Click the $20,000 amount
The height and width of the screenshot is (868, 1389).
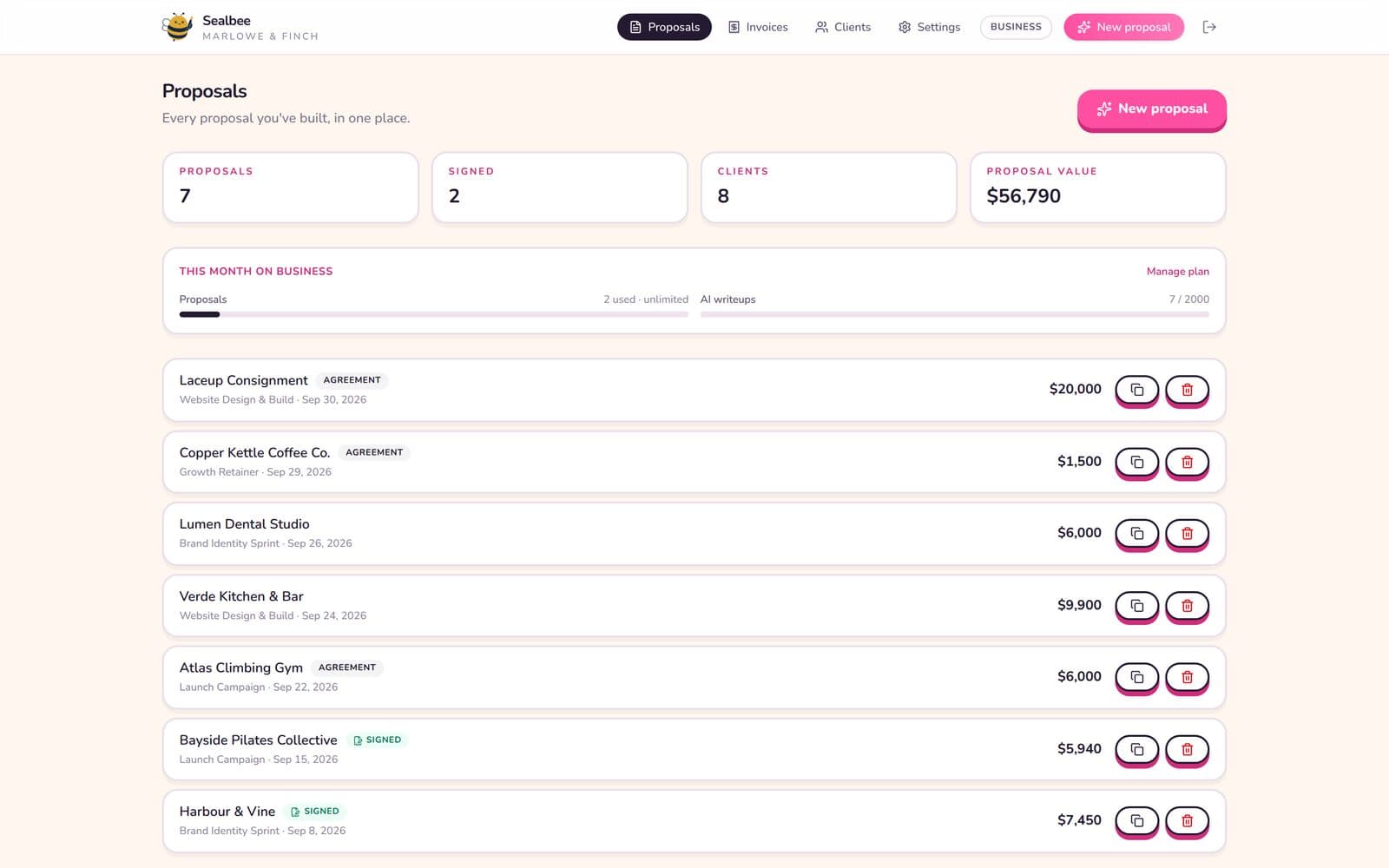tap(1075, 389)
